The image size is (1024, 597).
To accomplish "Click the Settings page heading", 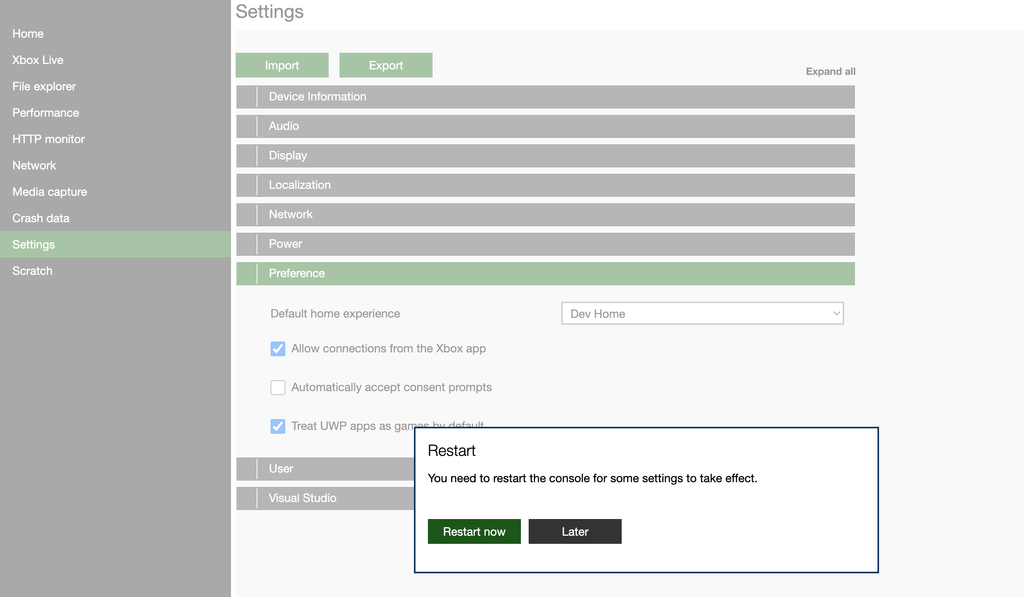I will coord(270,12).
